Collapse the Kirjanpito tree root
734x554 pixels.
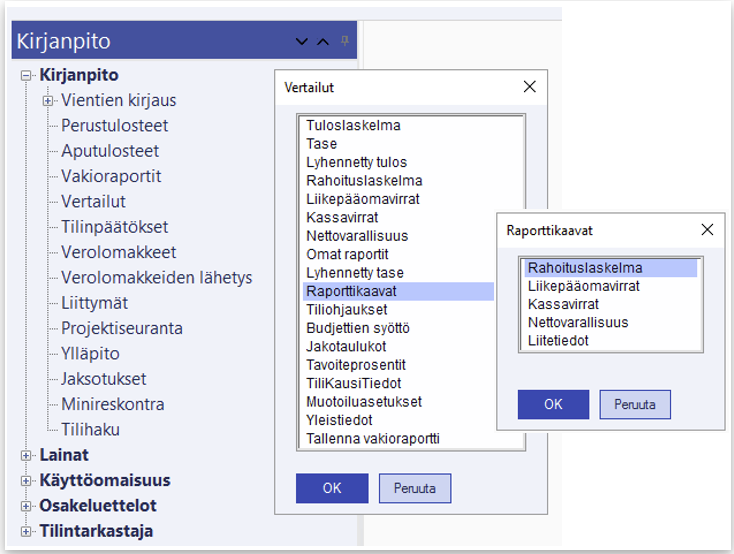point(27,75)
